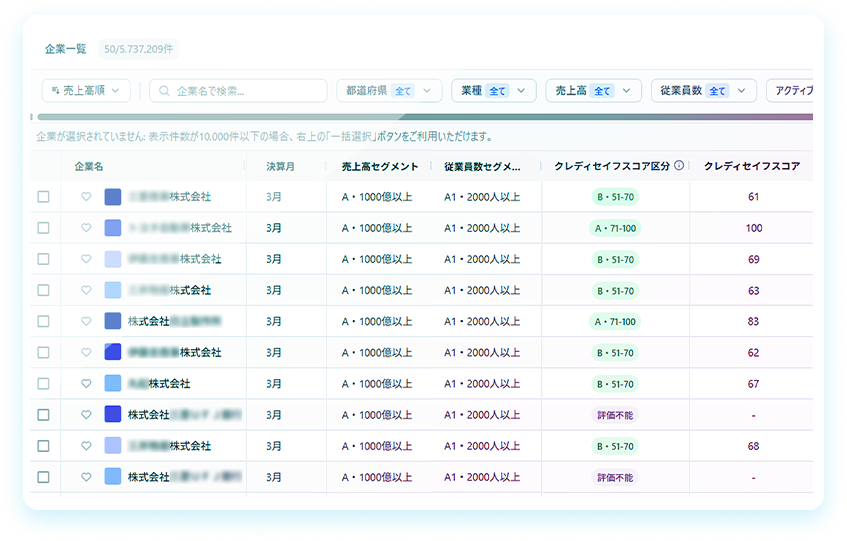Click the 決算月 column header
Image resolution: width=847 pixels, height=541 pixels.
pos(280,166)
